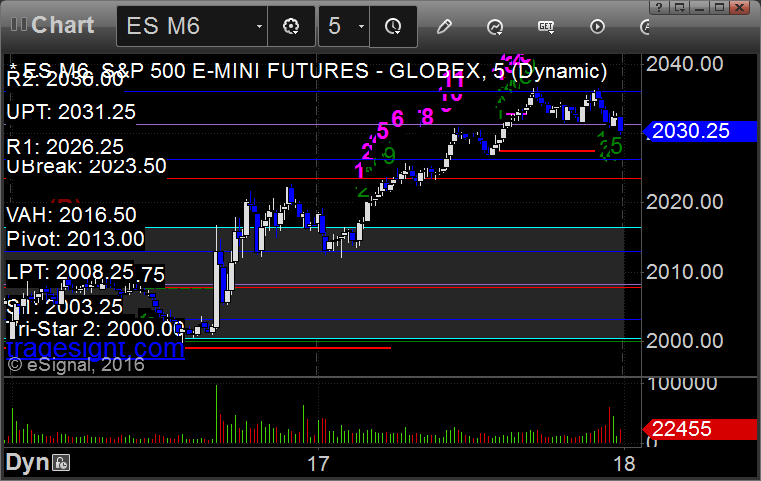761x481 pixels.
Task: Click the eSignal 2016 copyright text
Action: [76, 365]
